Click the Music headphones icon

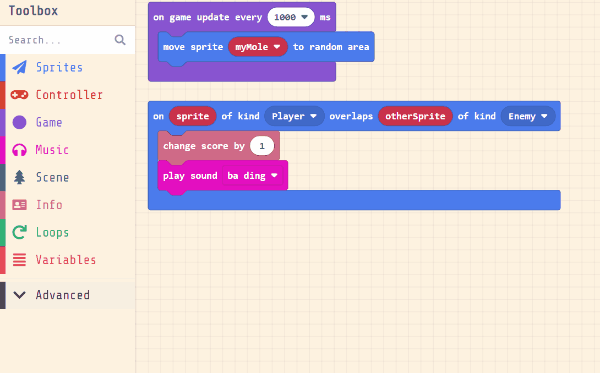(x=19, y=150)
